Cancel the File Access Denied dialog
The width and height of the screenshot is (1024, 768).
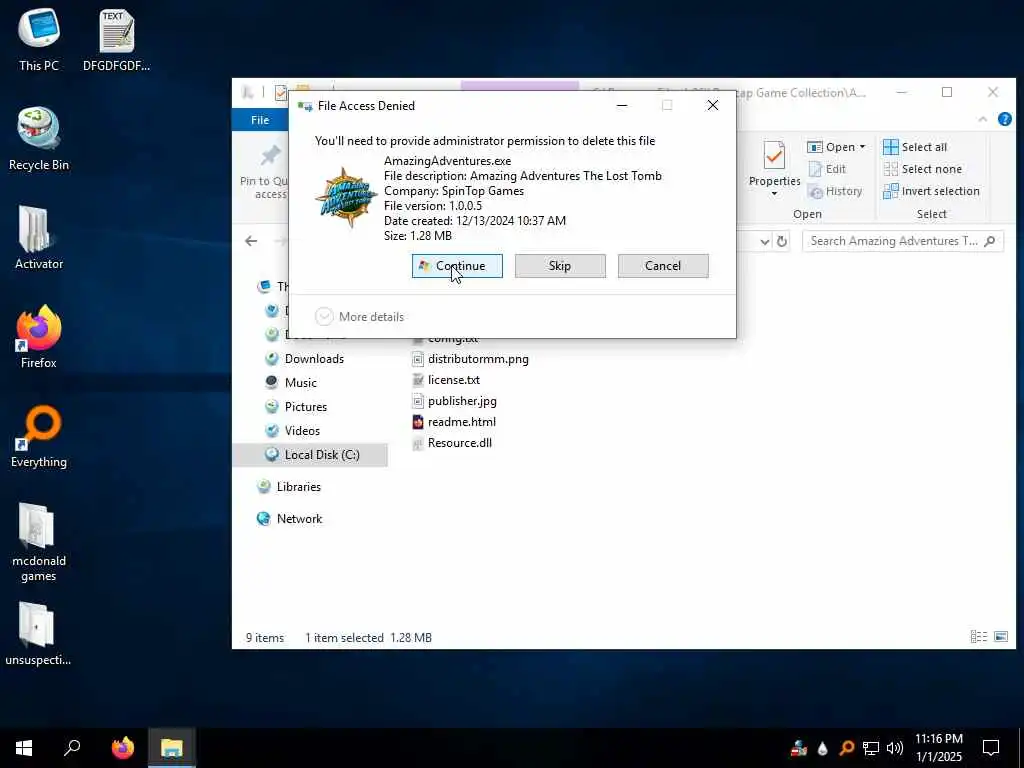pyautogui.click(x=663, y=266)
